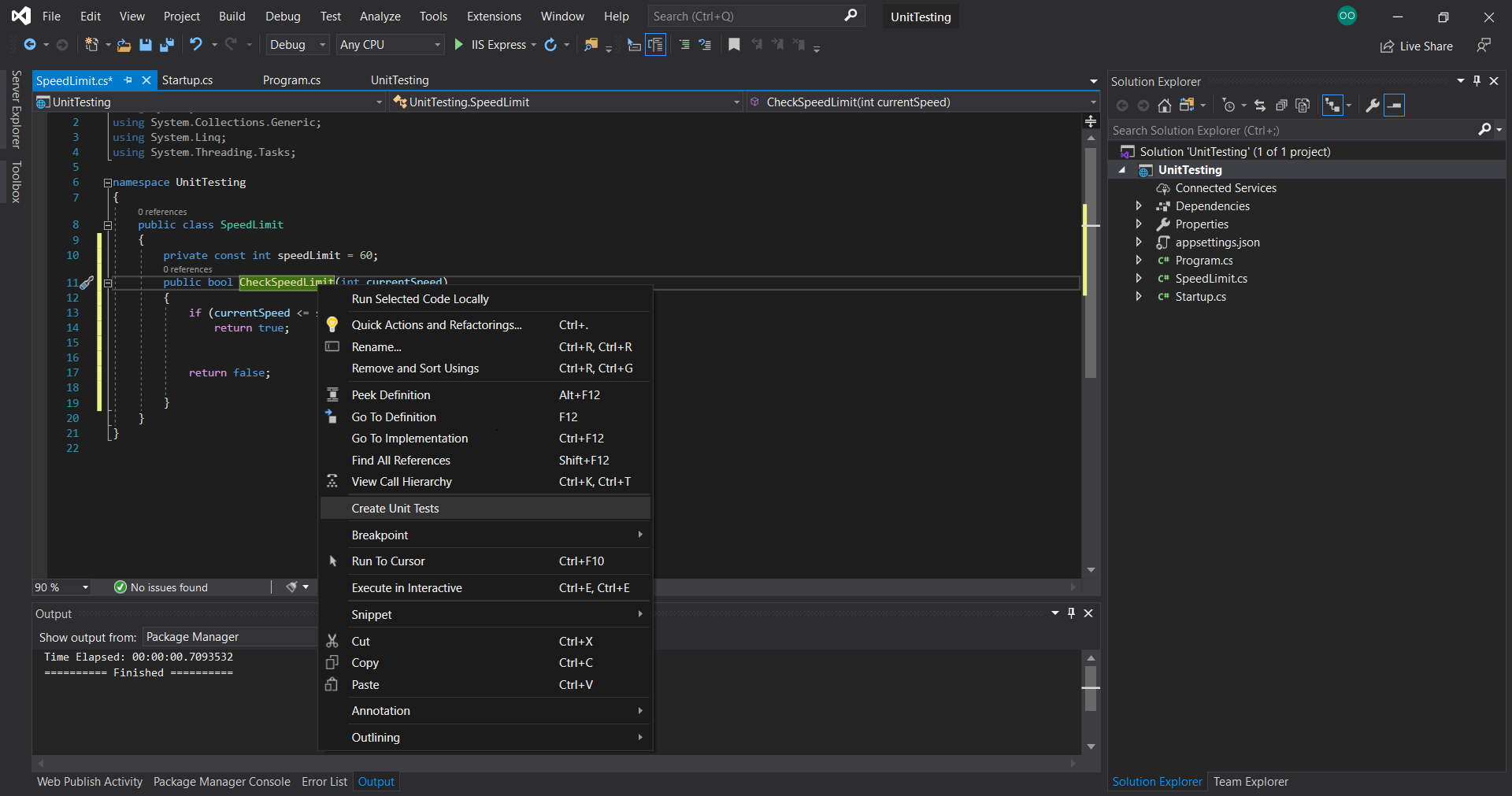This screenshot has height=796, width=1512.
Task: Switch to the Program.cs editor tab
Action: pyautogui.click(x=291, y=80)
